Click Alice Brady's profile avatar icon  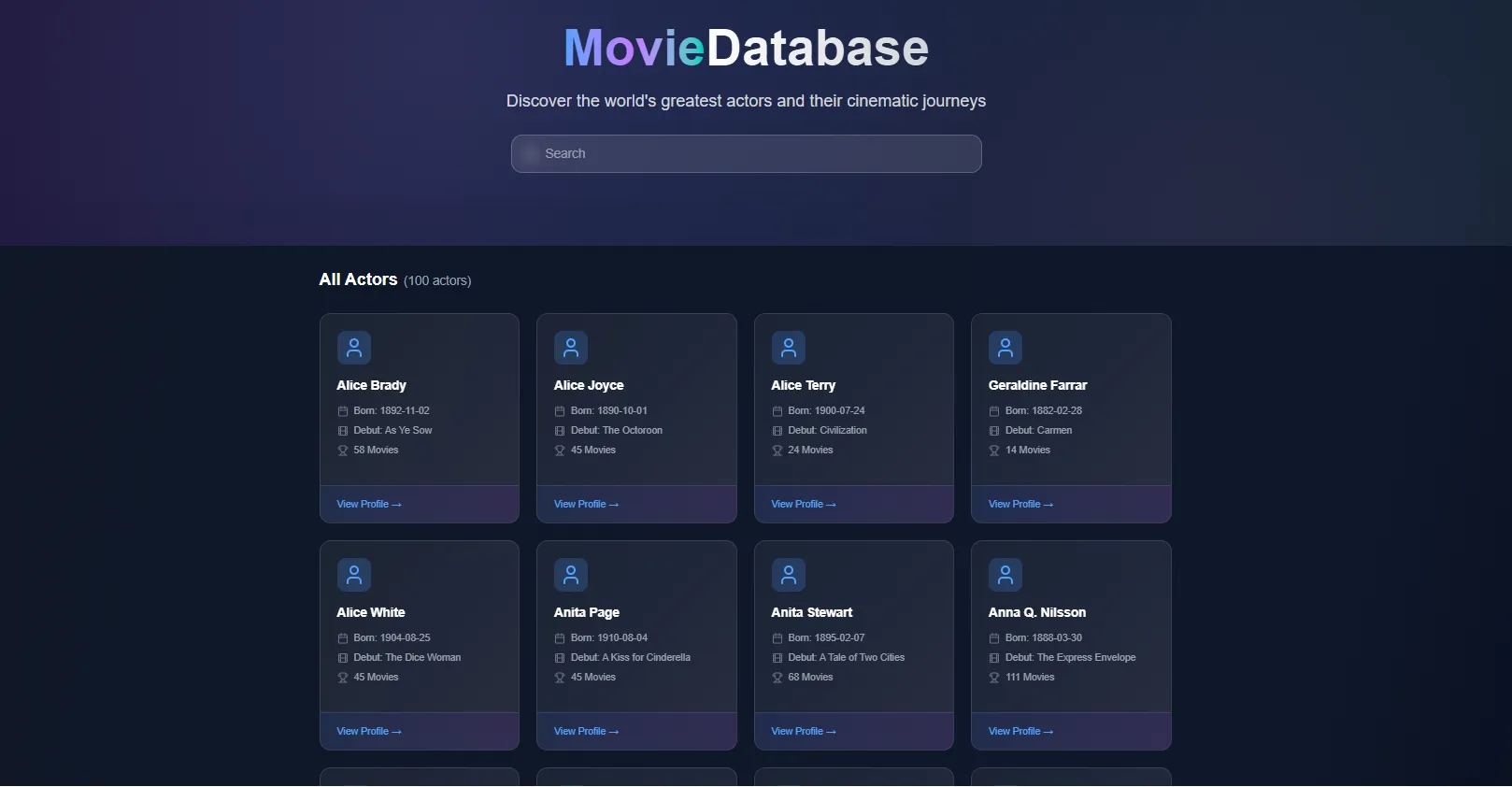pos(354,348)
